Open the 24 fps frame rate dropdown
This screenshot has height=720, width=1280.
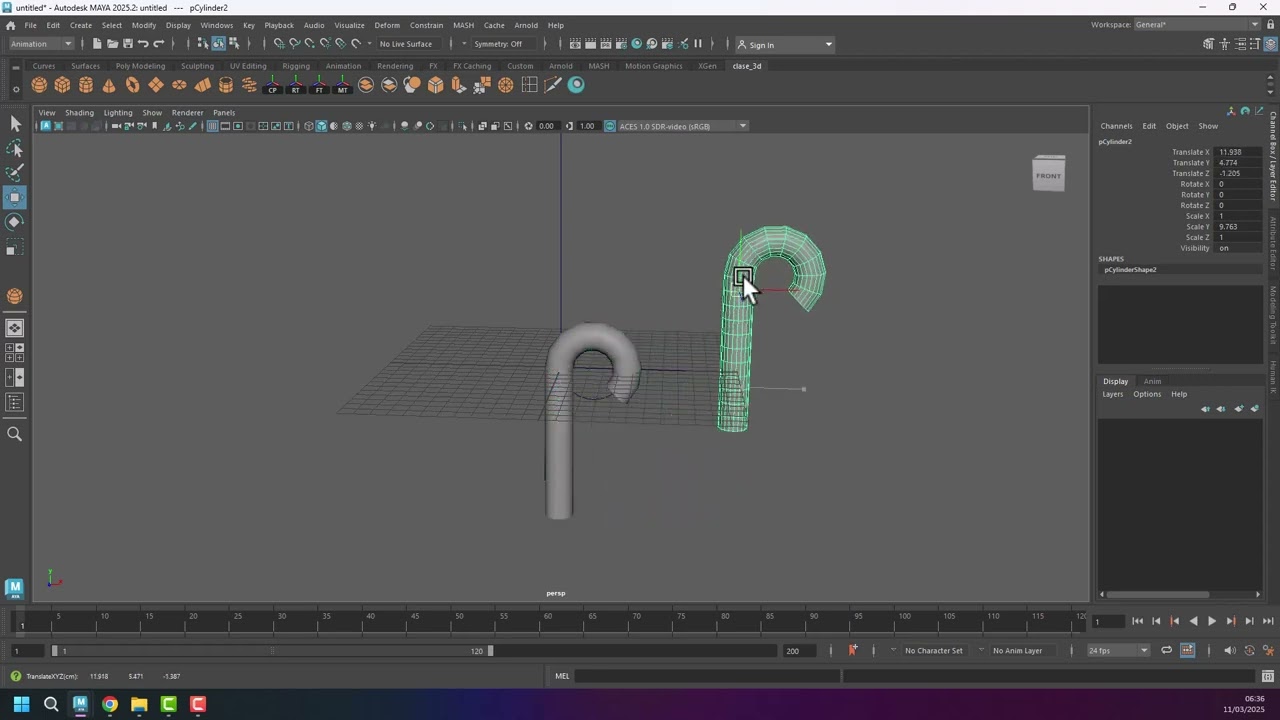(x=1118, y=651)
